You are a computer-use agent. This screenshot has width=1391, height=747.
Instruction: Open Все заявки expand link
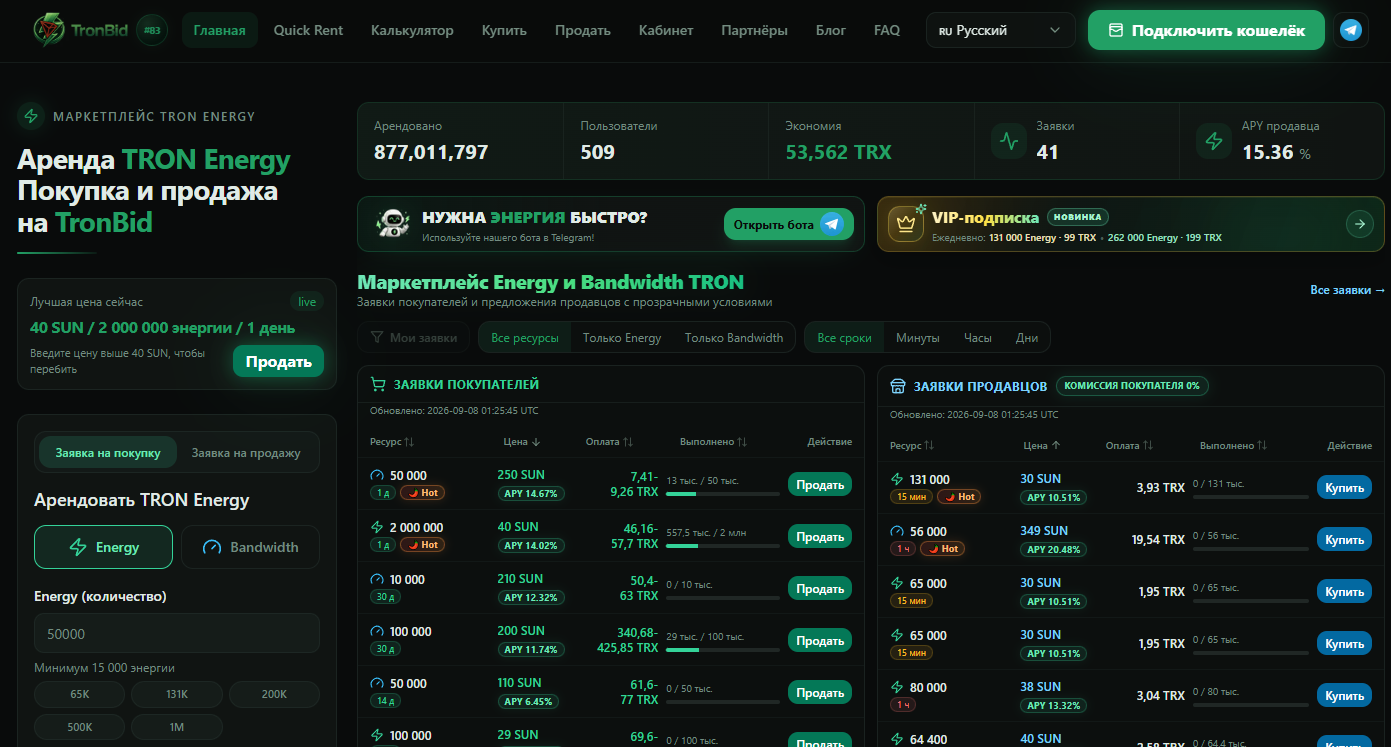(1346, 289)
